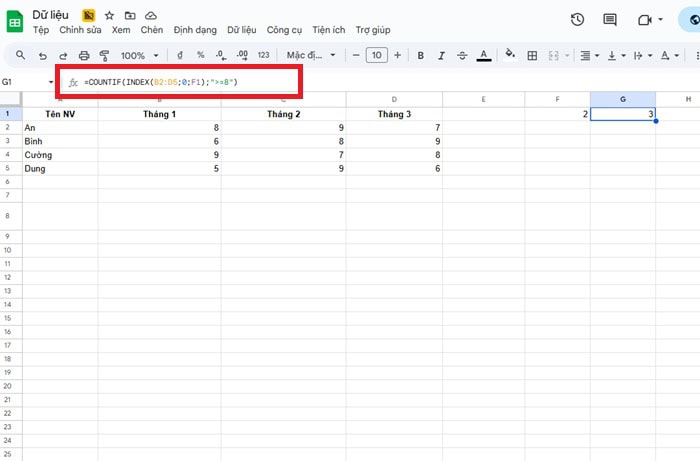
Task: Toggle italic formatting
Action: (x=441, y=55)
